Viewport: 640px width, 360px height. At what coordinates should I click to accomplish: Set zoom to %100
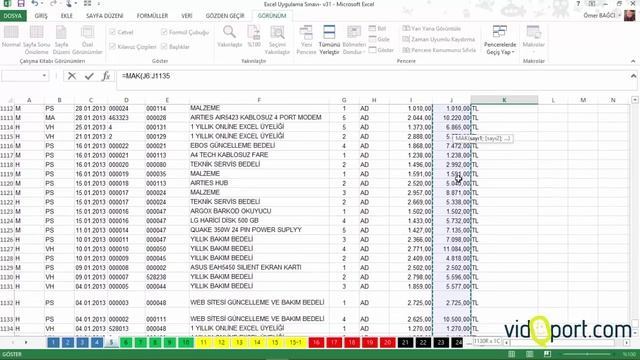click(254, 37)
